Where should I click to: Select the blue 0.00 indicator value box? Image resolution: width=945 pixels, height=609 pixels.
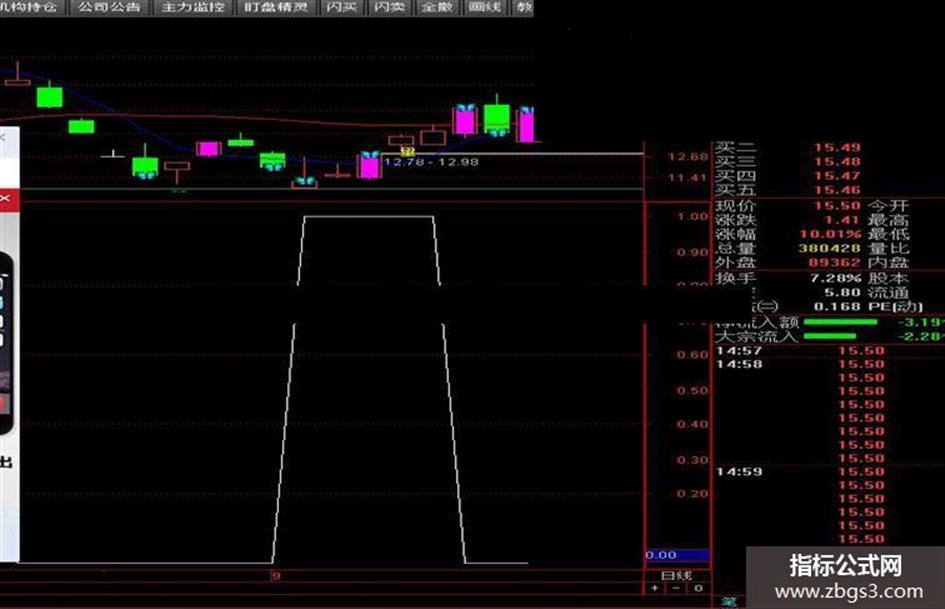[677, 555]
